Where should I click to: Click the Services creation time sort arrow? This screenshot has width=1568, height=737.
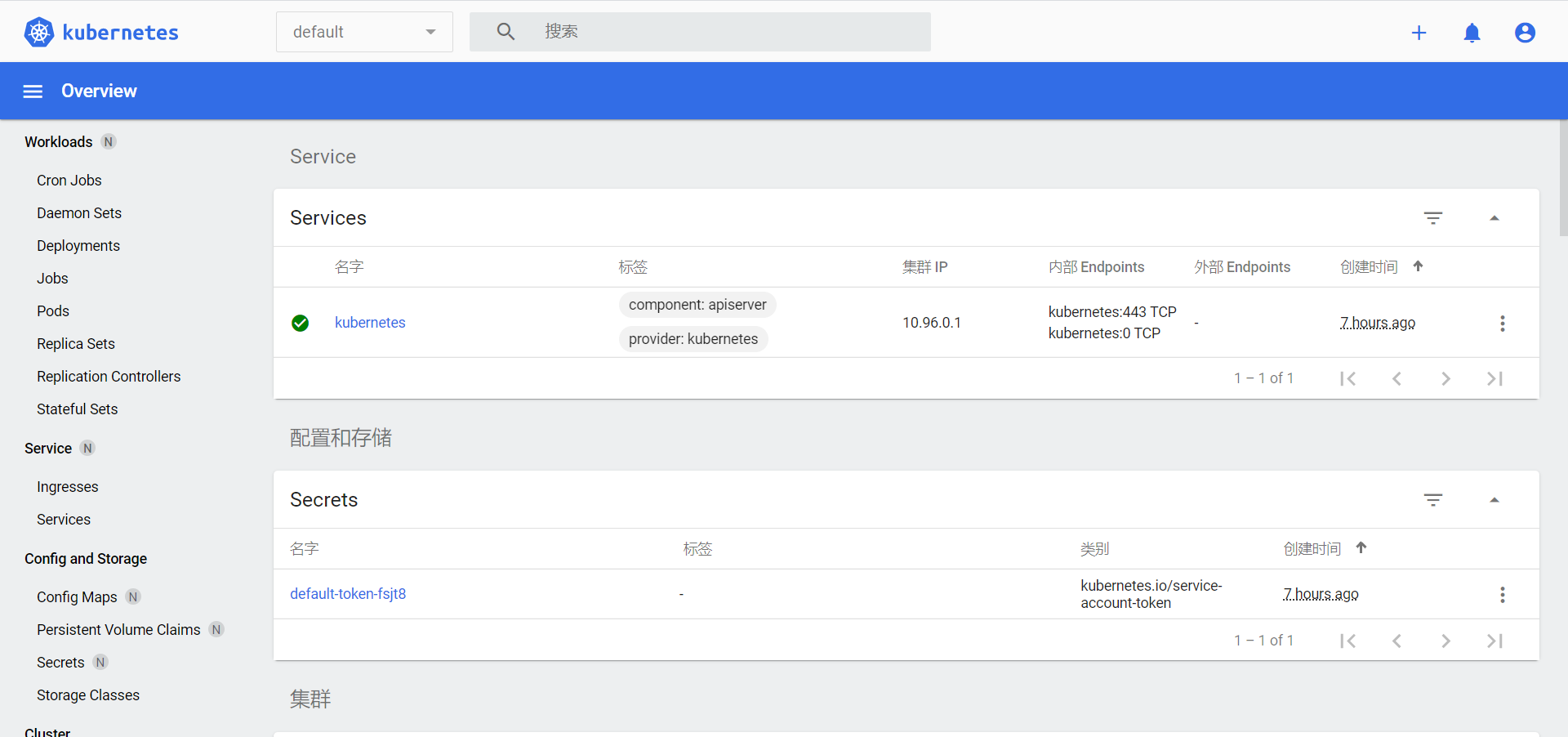[1418, 266]
